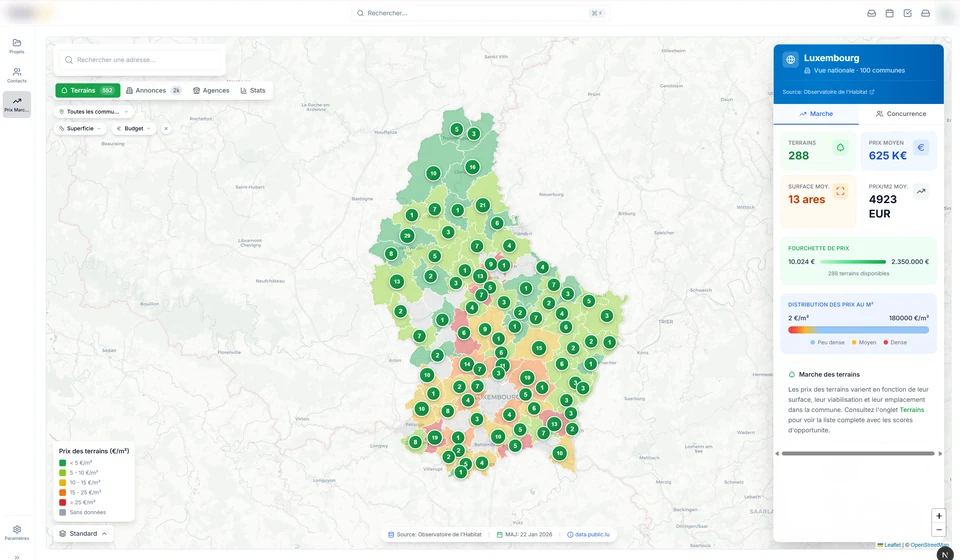Click the 288 Terrains count value

point(798,155)
